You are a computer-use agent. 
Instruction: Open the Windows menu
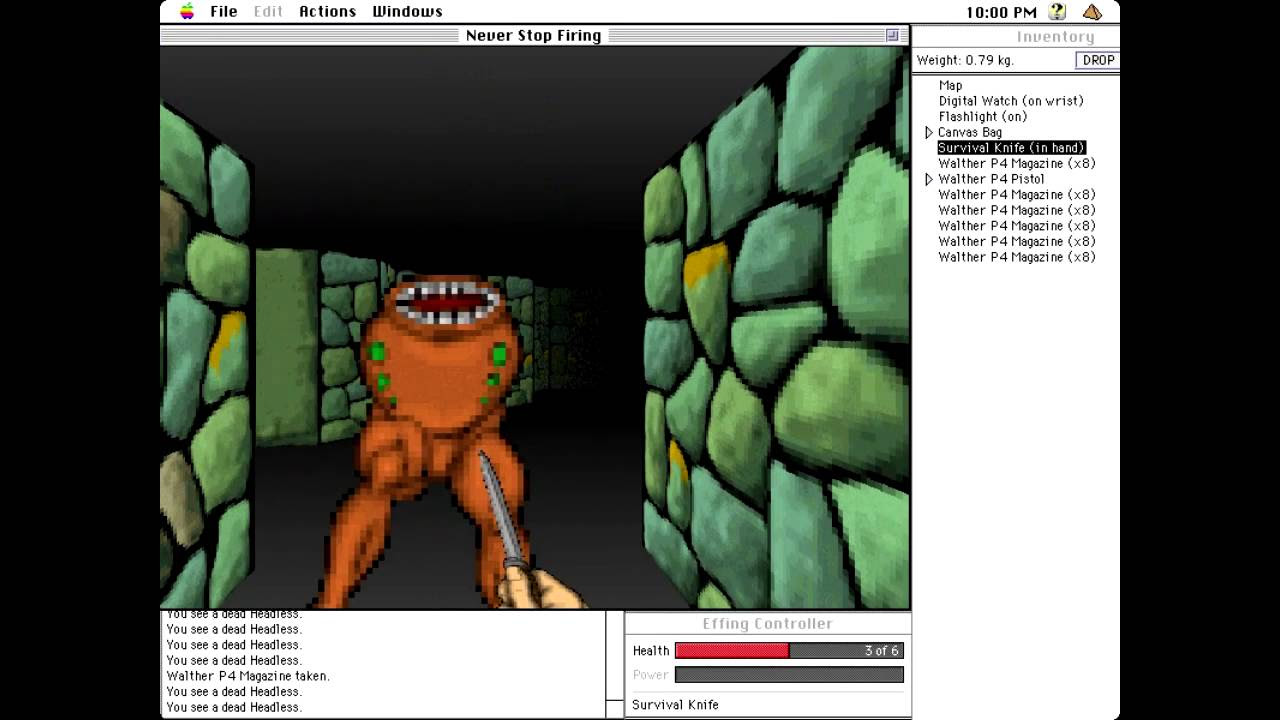coord(407,12)
